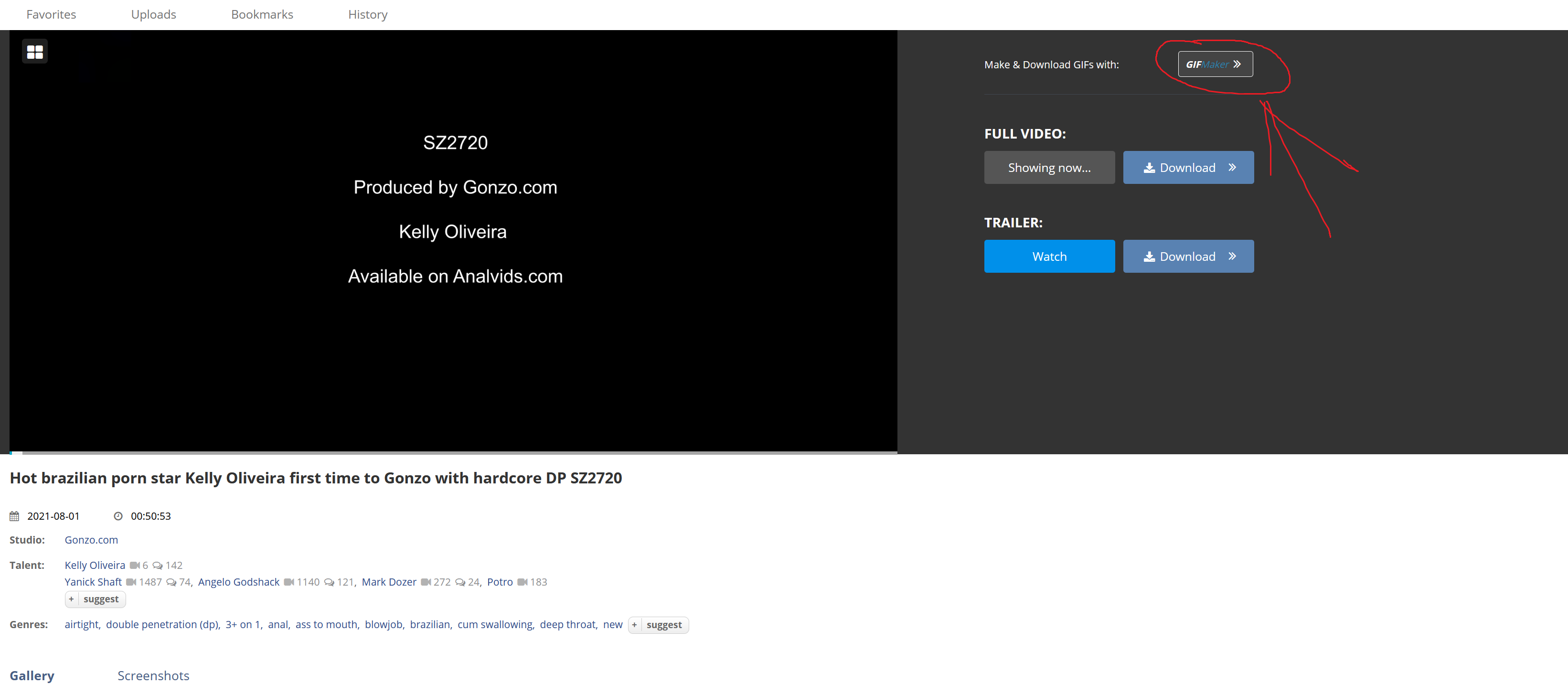The image size is (1568, 695).
Task: Click the clock icon beside the duration
Action: (118, 516)
